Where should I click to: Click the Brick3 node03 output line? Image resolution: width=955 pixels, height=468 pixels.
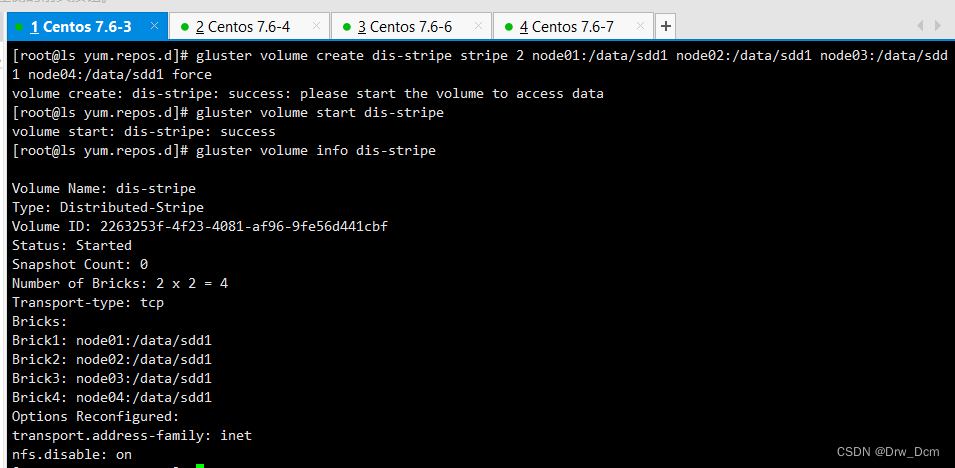[x=111, y=378]
